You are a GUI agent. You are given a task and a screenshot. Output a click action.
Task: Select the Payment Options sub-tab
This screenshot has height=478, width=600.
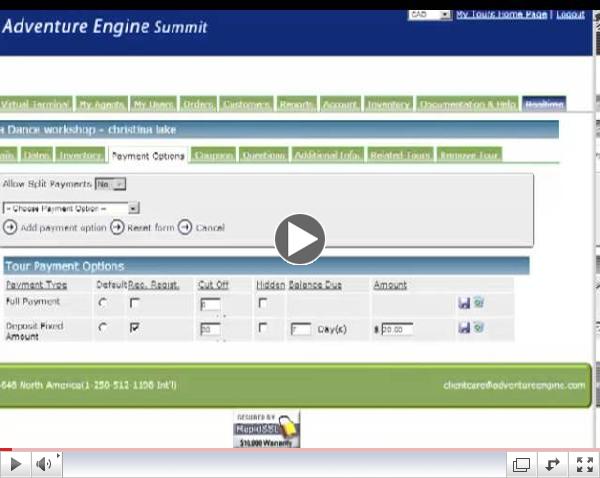[x=148, y=156]
